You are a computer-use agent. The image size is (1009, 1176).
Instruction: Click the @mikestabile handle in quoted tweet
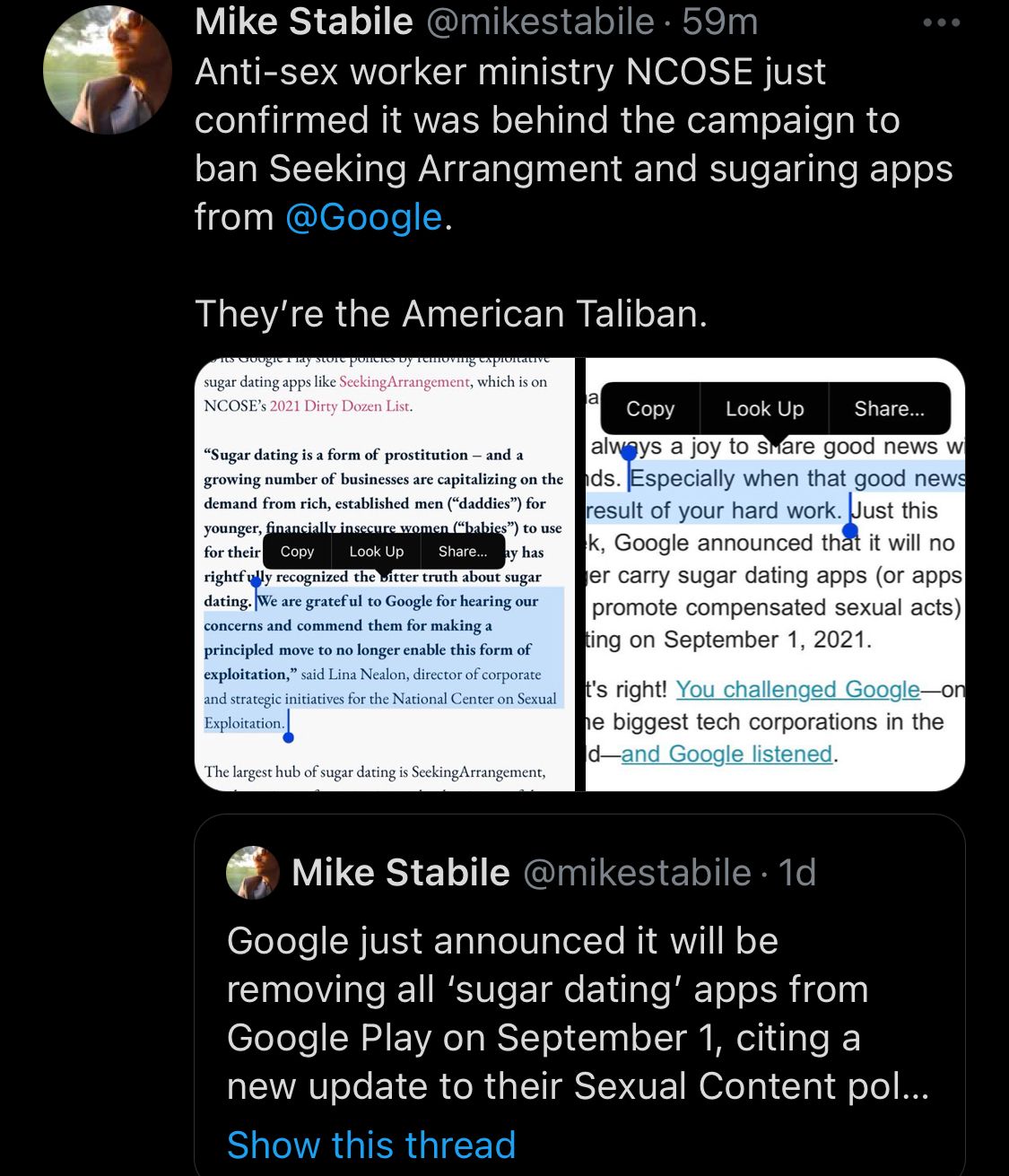[636, 872]
